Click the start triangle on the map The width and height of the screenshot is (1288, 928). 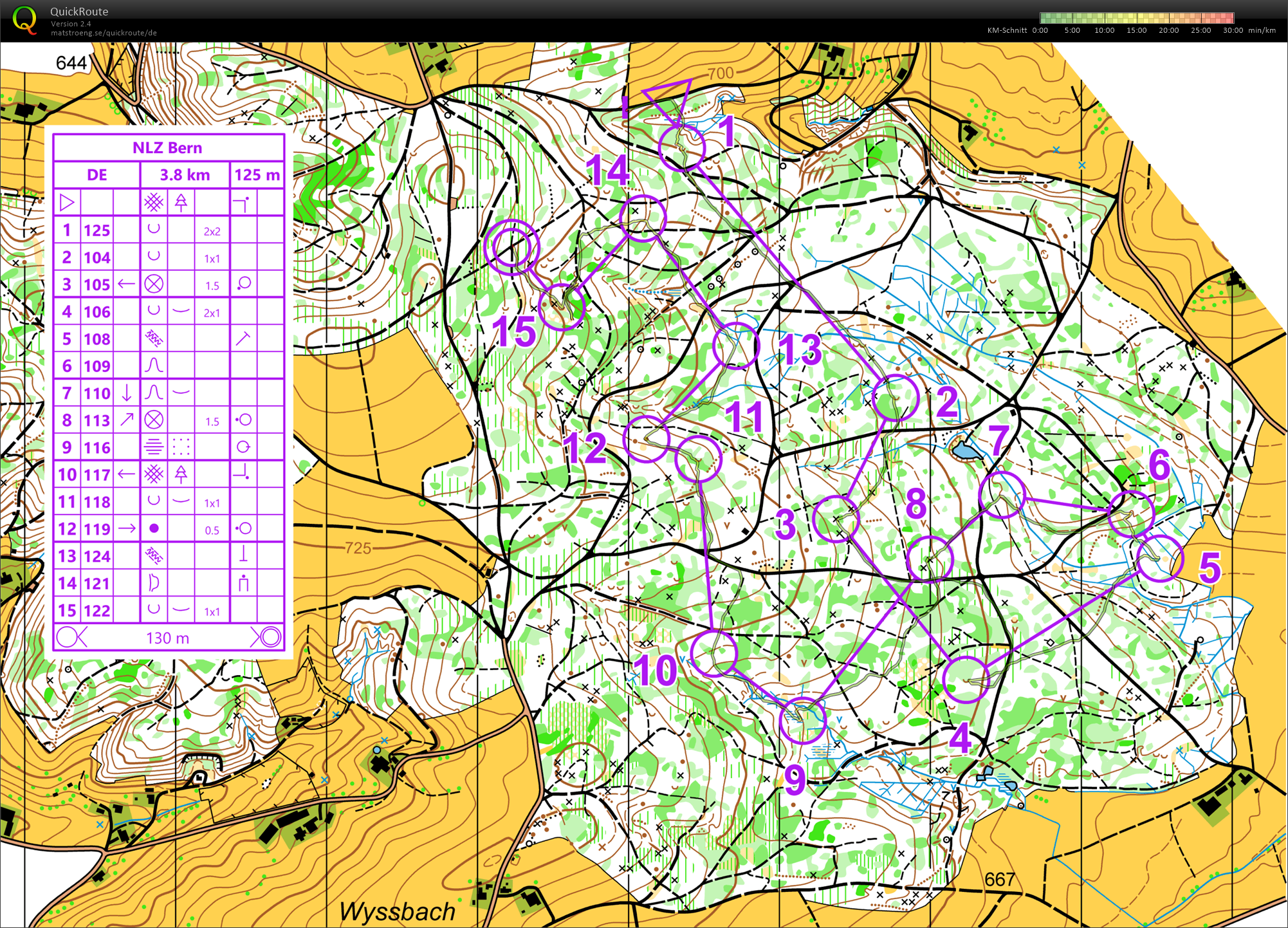click(671, 98)
